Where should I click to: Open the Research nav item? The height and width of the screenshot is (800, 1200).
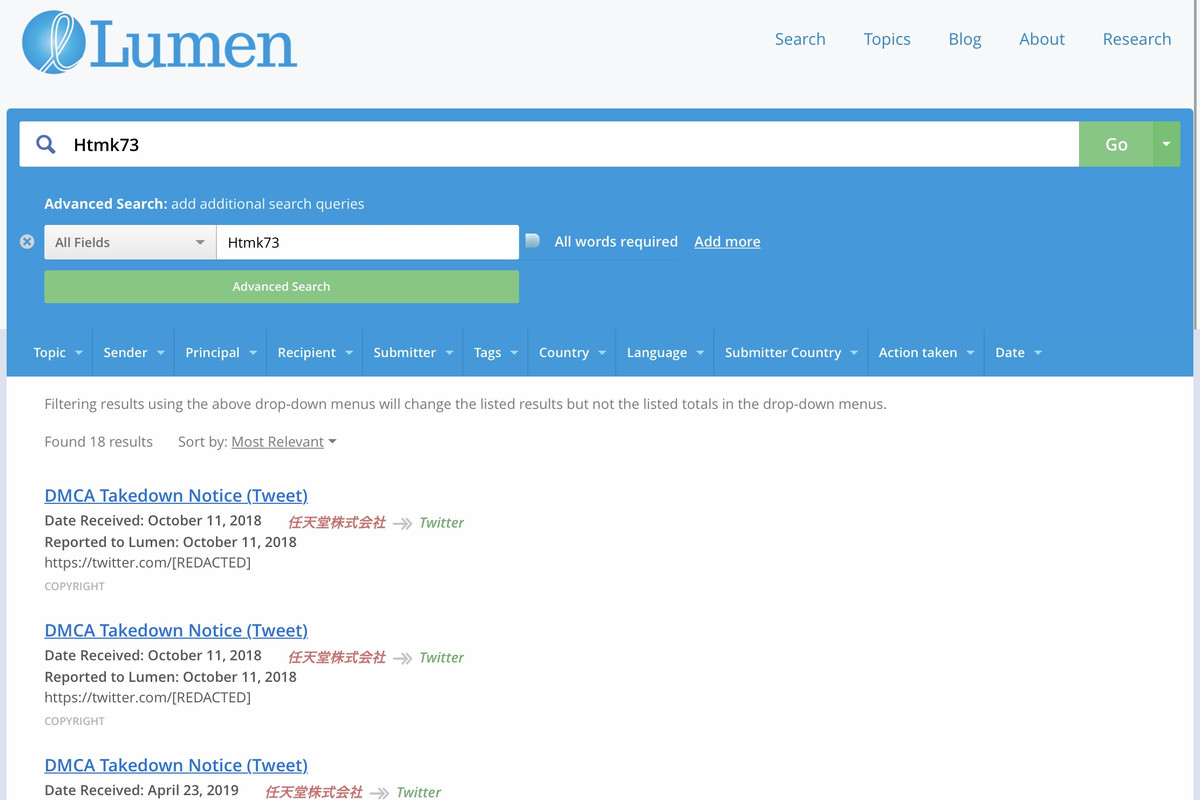(1137, 39)
